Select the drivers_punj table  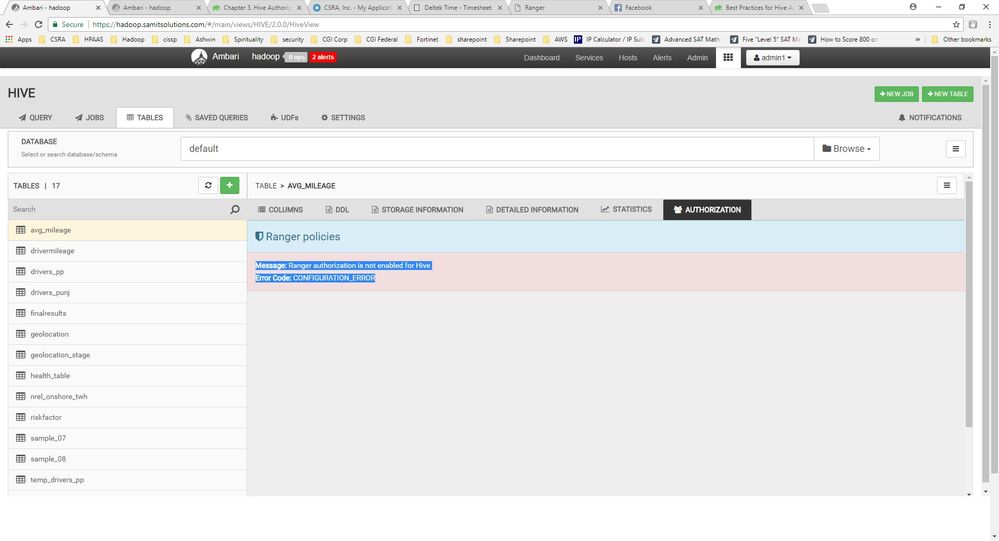pos(127,292)
